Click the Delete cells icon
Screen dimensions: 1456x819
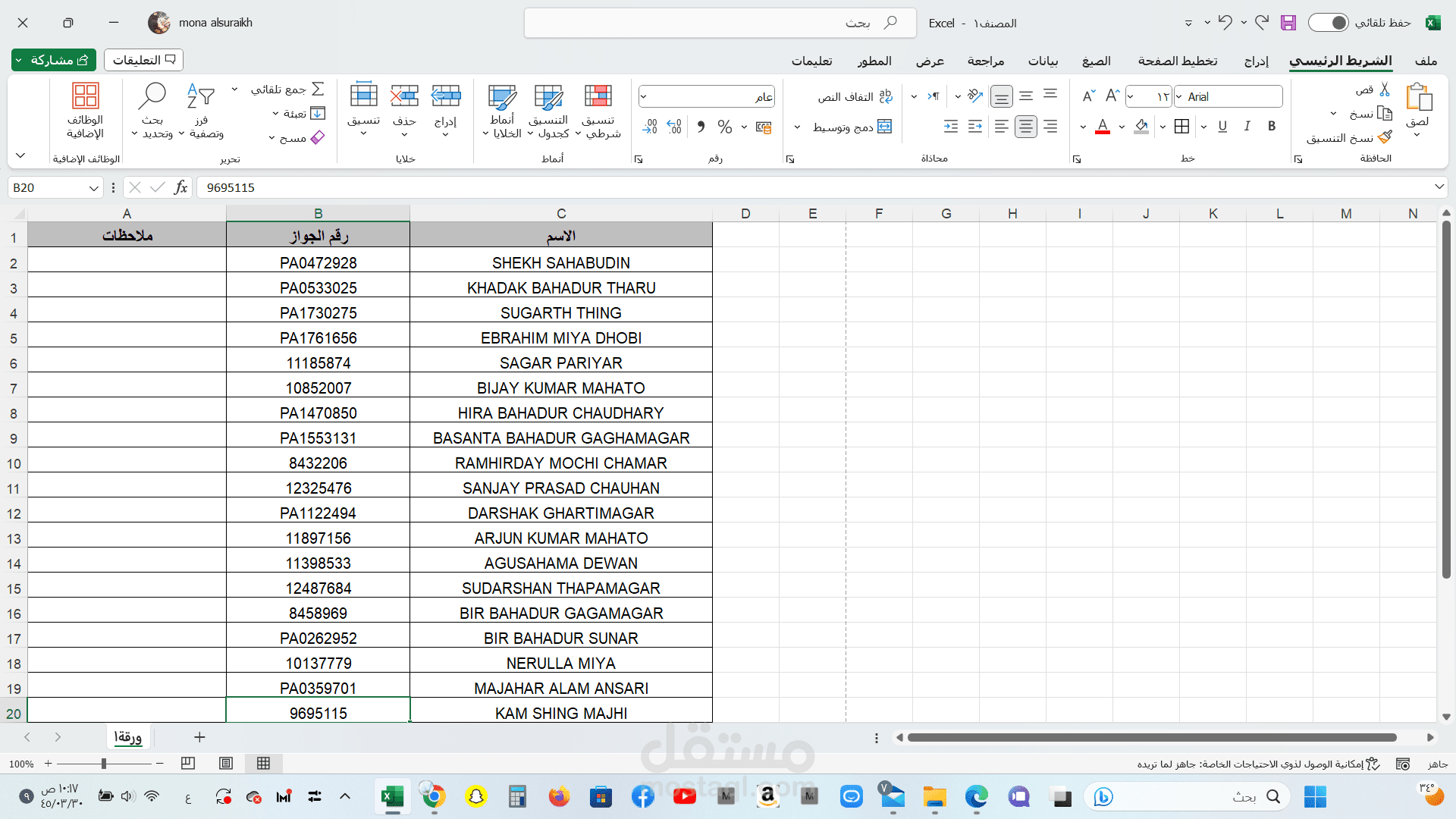tap(405, 96)
